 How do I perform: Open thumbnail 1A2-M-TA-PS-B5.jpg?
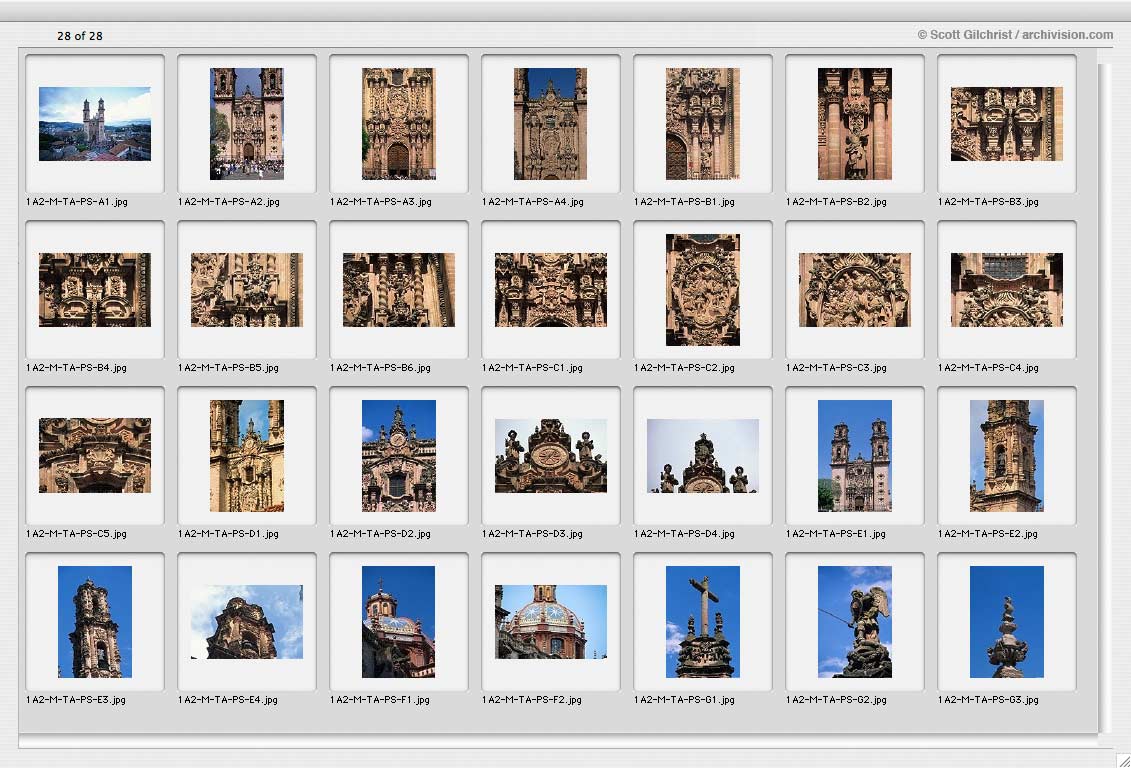tap(247, 290)
